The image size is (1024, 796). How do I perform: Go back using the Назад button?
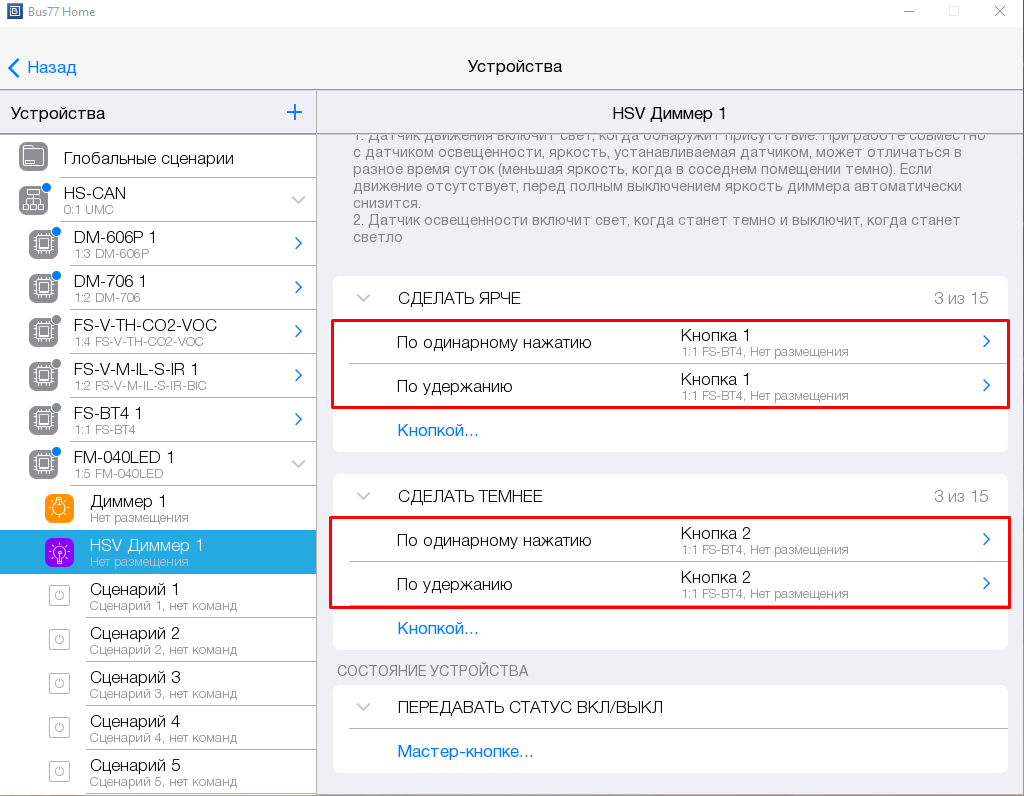tap(43, 67)
